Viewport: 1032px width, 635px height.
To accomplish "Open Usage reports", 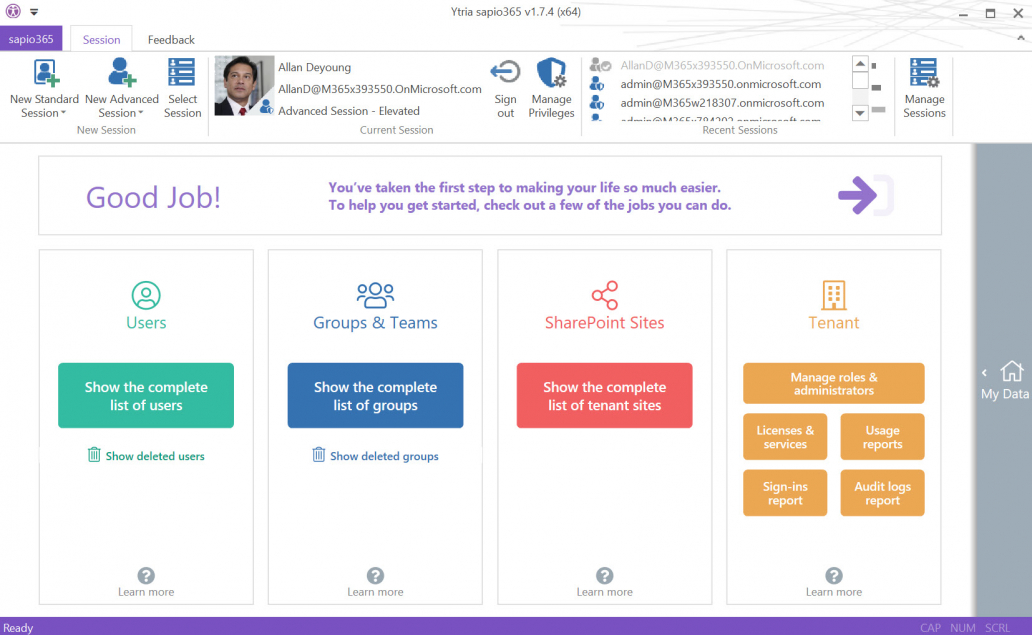I will tap(883, 437).
